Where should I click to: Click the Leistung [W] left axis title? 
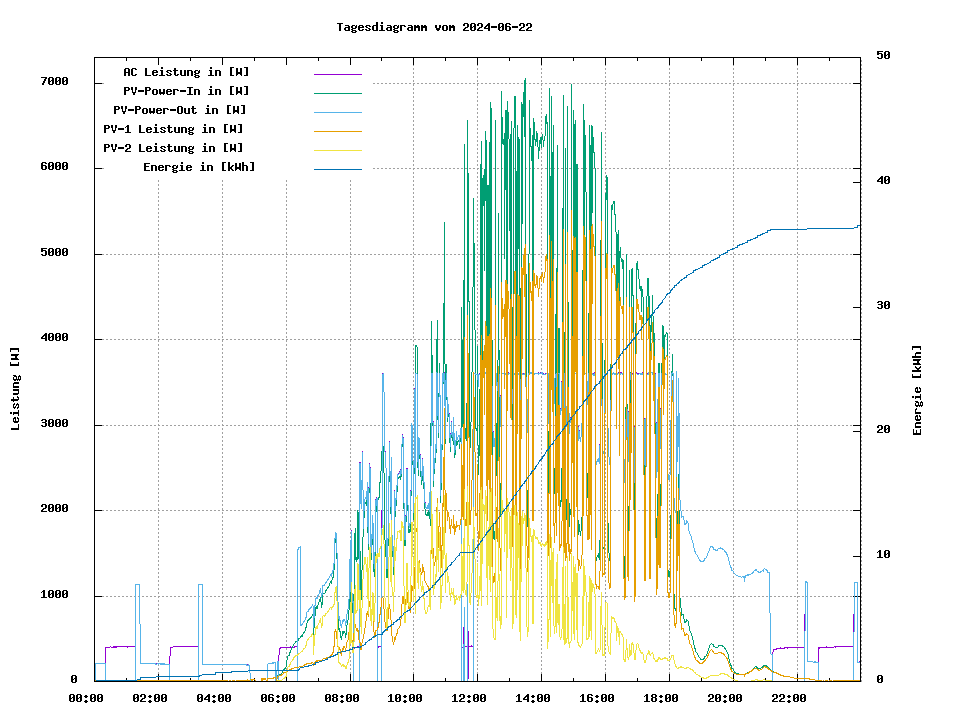pyautogui.click(x=16, y=389)
